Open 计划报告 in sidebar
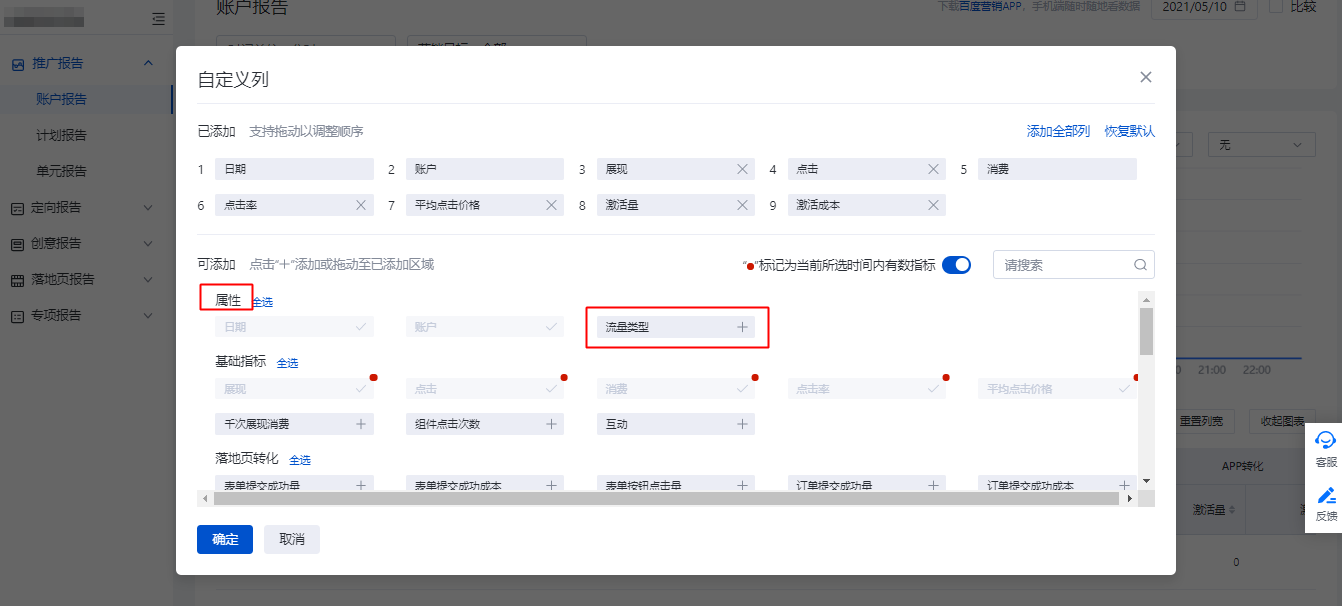 coord(61,136)
